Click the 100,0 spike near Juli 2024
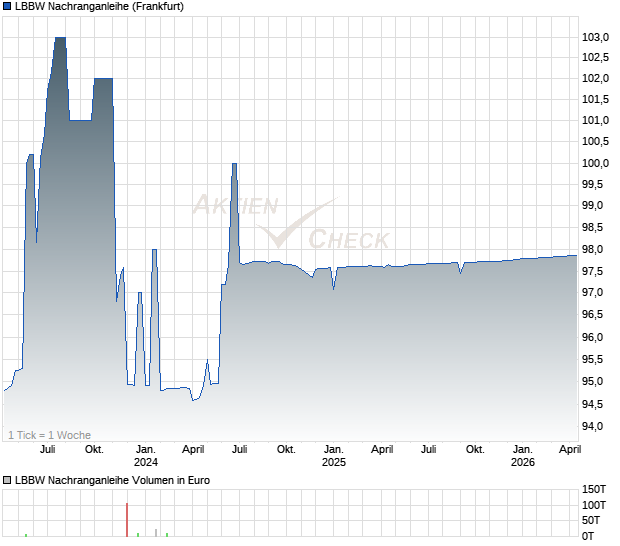Viewport: 620px width, 546px height. pos(234,164)
